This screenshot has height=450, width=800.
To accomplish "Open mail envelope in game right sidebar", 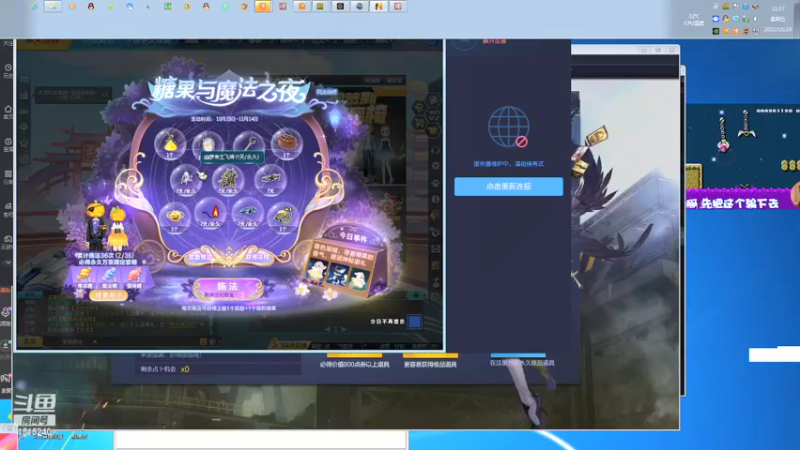I will coord(435,249).
